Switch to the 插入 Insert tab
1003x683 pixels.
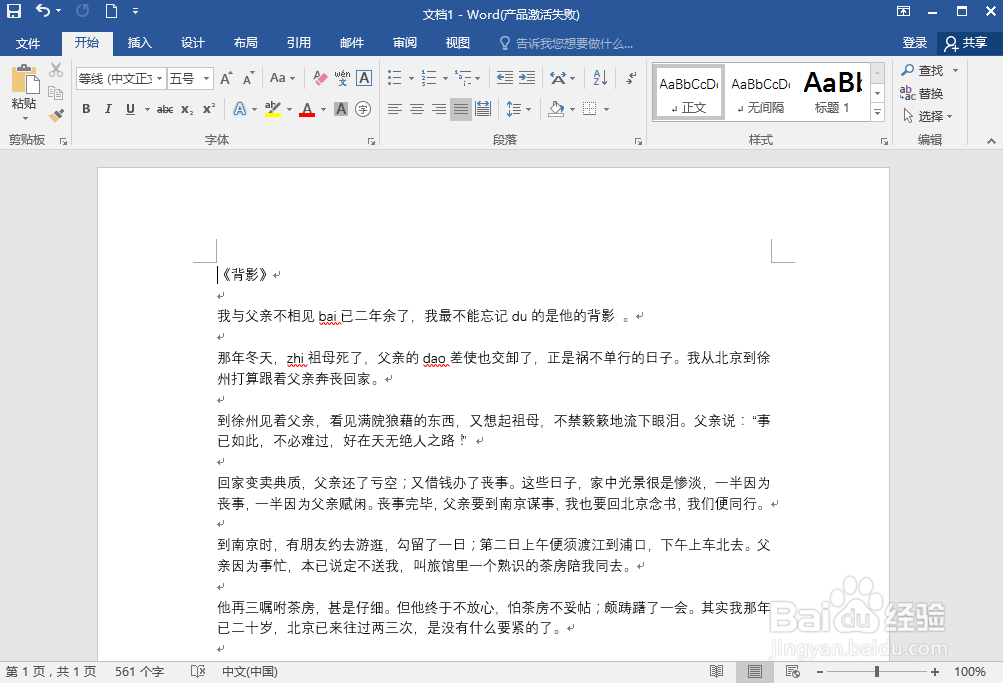(x=139, y=43)
